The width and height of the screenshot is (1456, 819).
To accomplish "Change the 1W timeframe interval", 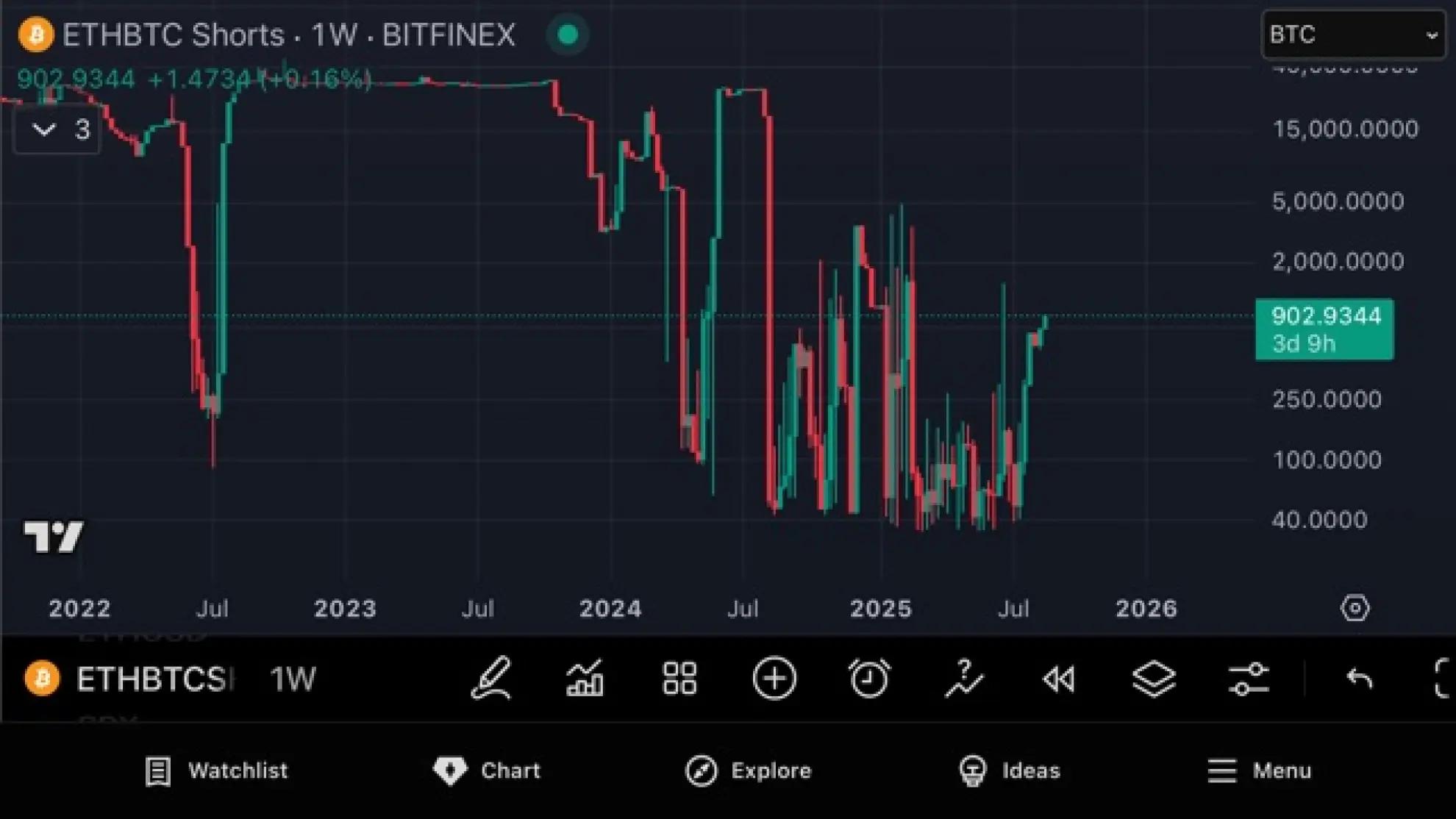I will pos(293,679).
